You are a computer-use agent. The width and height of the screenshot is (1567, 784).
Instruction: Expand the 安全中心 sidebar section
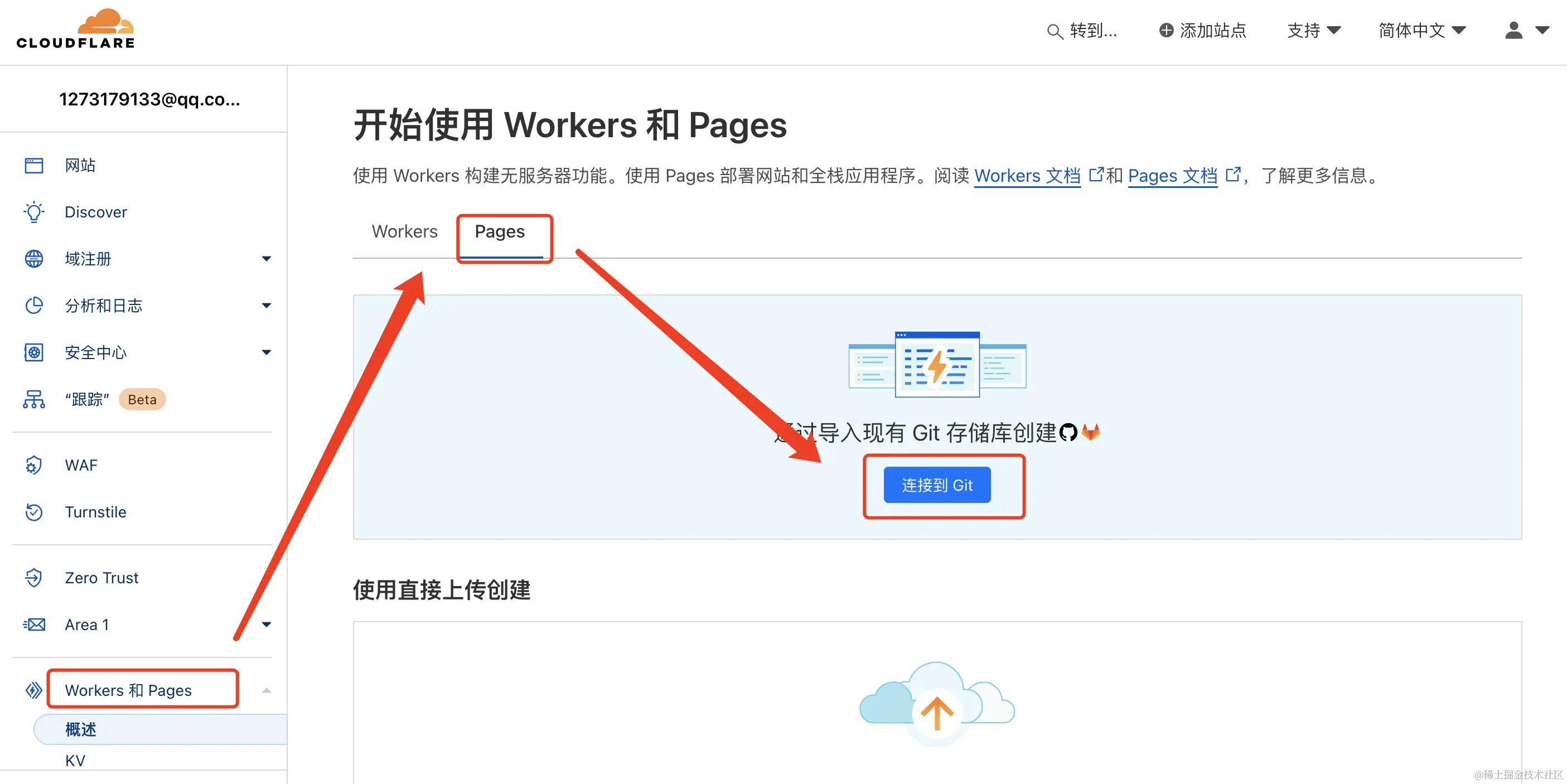[x=266, y=353]
